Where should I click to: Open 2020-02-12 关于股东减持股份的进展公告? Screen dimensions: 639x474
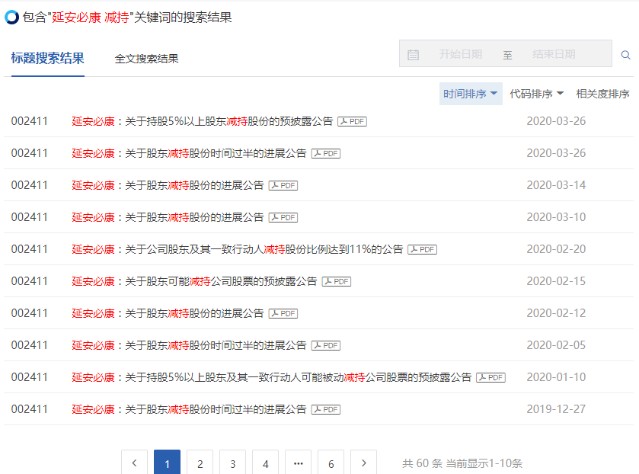pyautogui.click(x=168, y=313)
